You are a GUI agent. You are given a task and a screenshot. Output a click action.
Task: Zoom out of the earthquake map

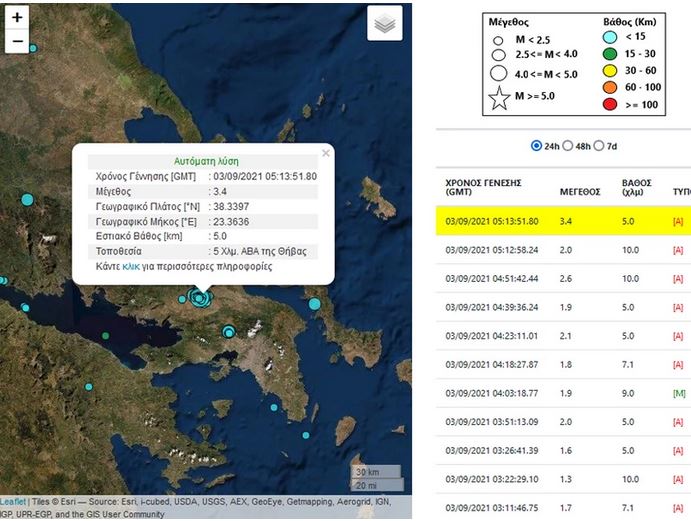17,42
